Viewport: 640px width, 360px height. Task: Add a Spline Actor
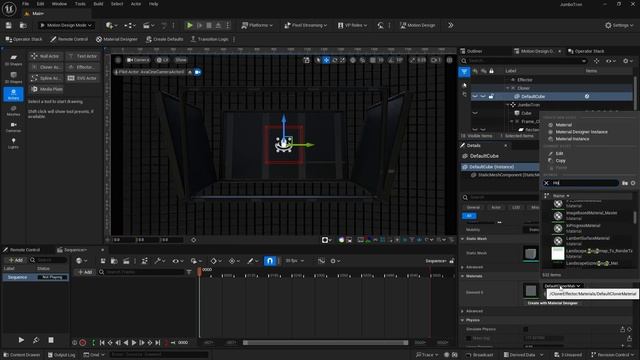click(46, 78)
